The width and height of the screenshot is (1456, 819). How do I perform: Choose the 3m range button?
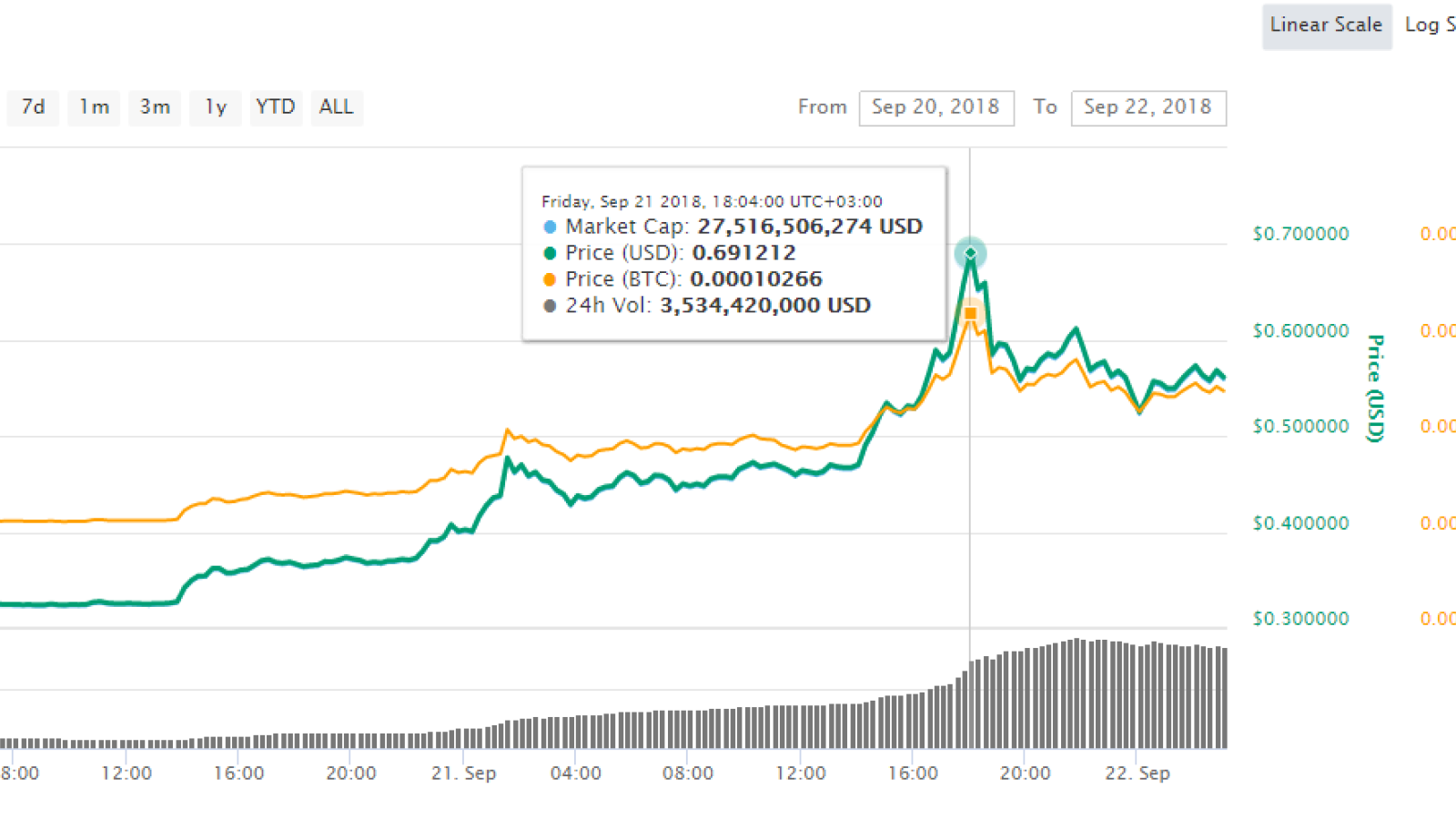(155, 107)
